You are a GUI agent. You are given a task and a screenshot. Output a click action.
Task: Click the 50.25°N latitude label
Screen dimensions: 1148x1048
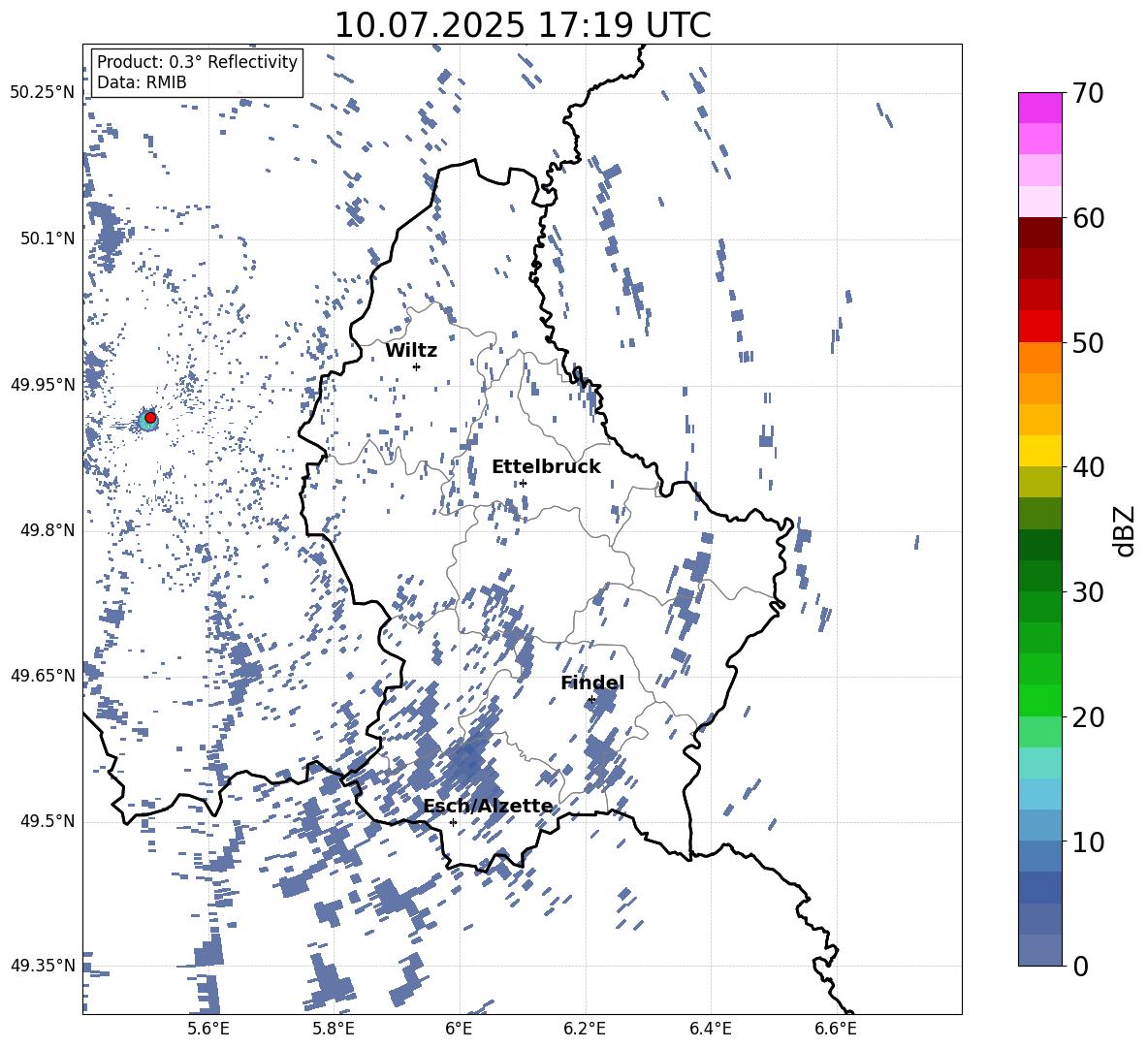pyautogui.click(x=43, y=93)
